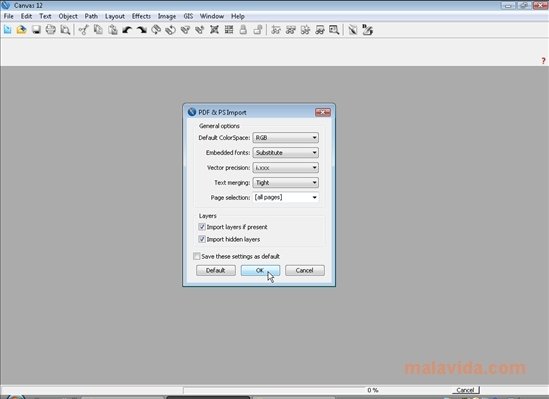Toggle Import layers if present checkbox
Screen dimensions: 549x399
(x=202, y=227)
